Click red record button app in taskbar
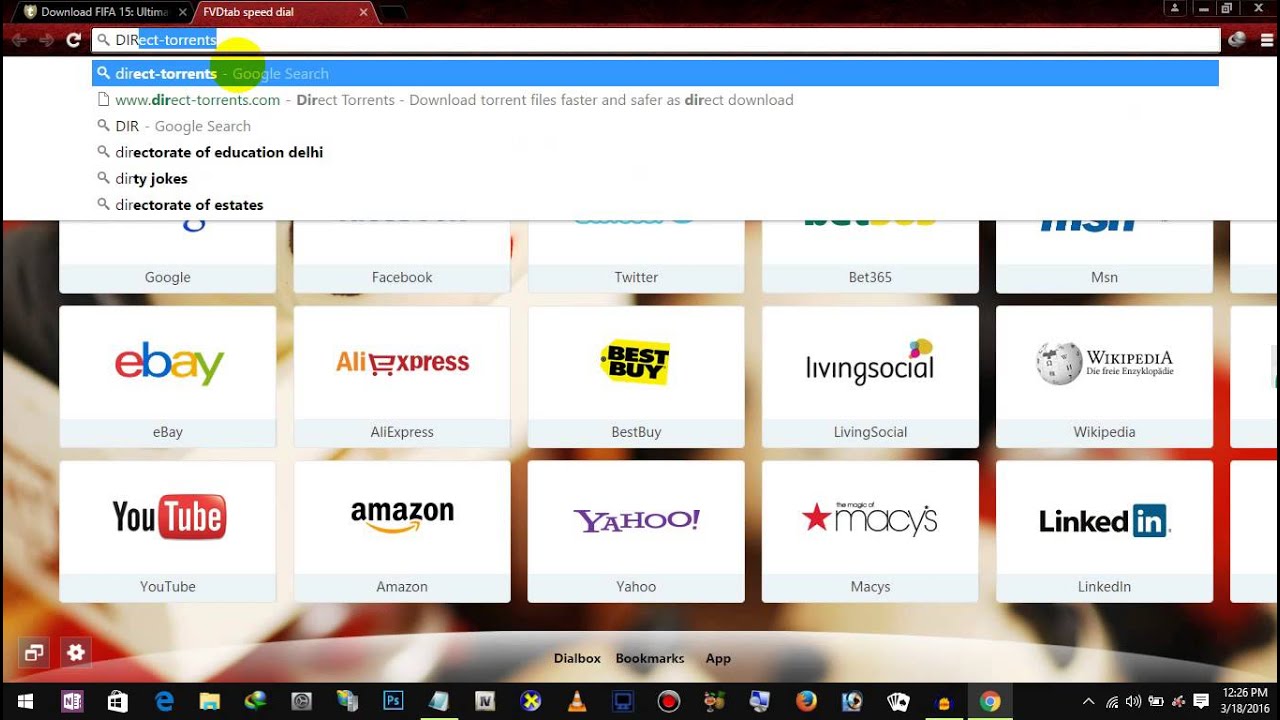Screen dimensions: 1280x720 click(x=669, y=701)
